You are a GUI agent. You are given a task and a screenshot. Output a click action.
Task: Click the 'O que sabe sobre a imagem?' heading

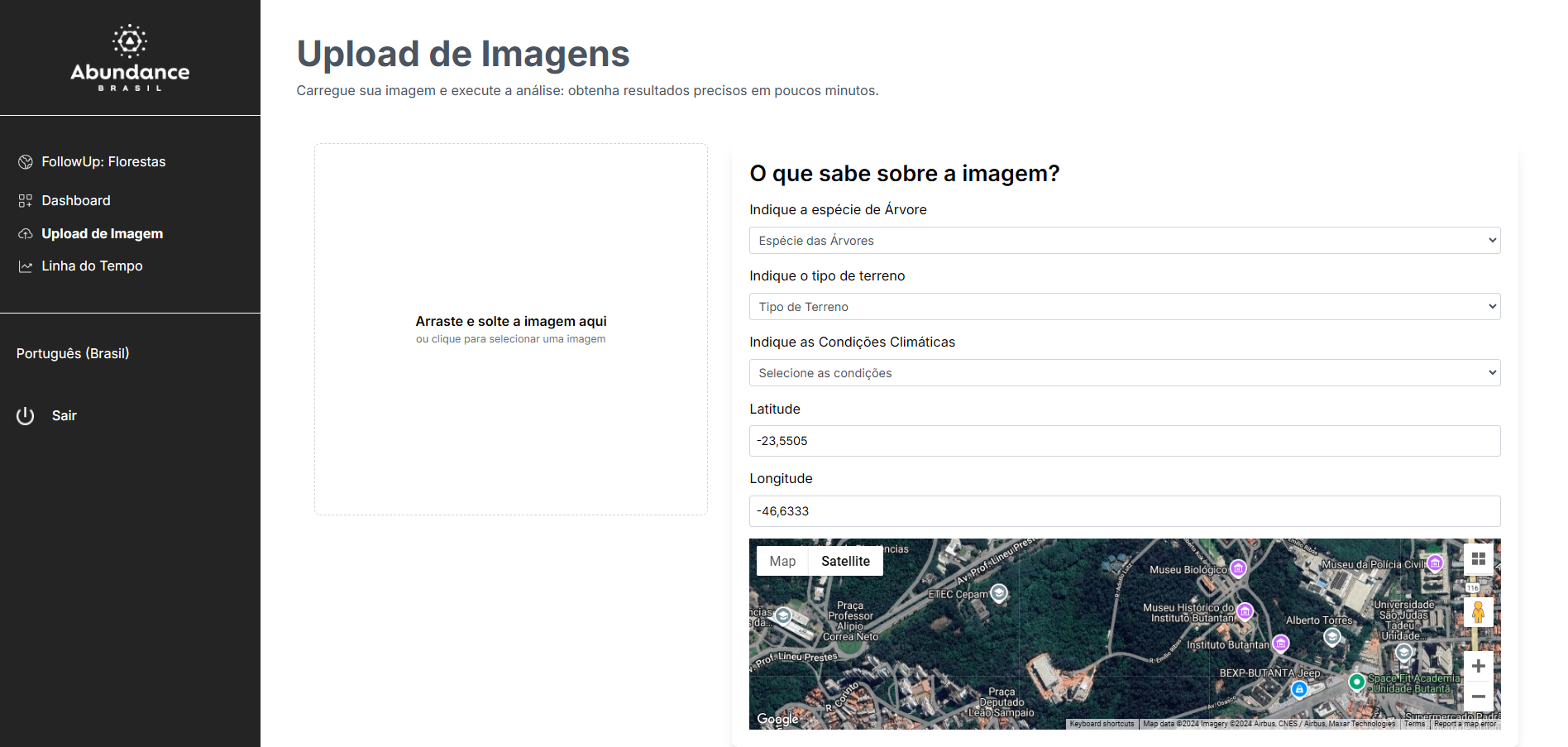[905, 174]
